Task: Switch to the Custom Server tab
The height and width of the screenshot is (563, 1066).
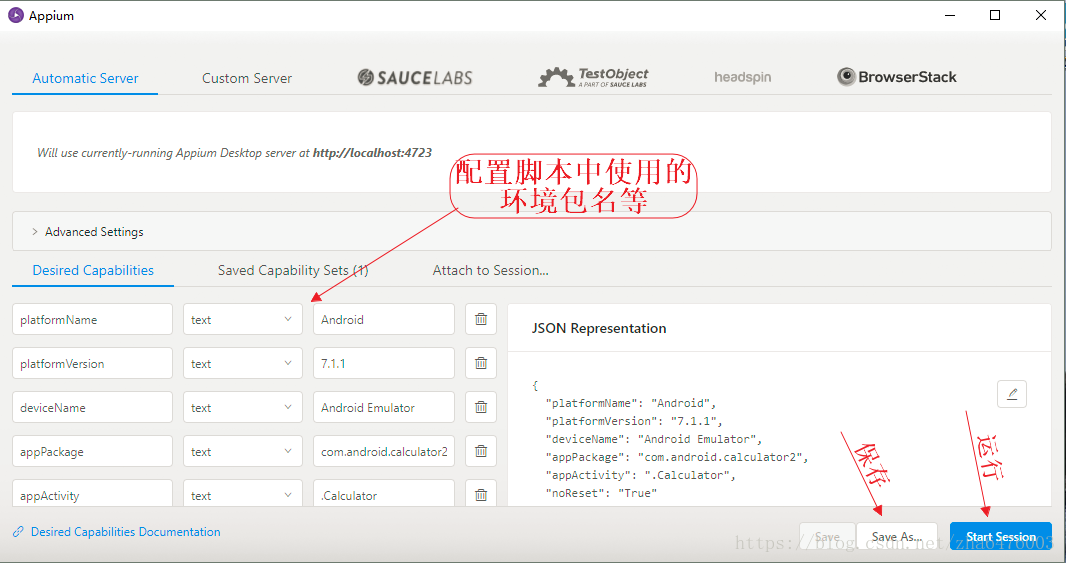Action: (x=247, y=78)
